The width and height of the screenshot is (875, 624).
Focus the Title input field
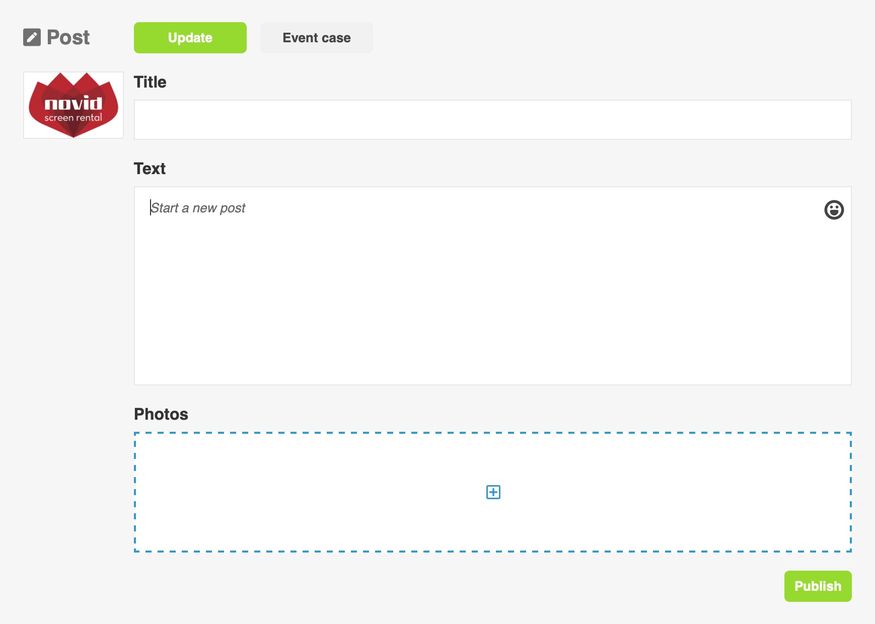coord(493,120)
